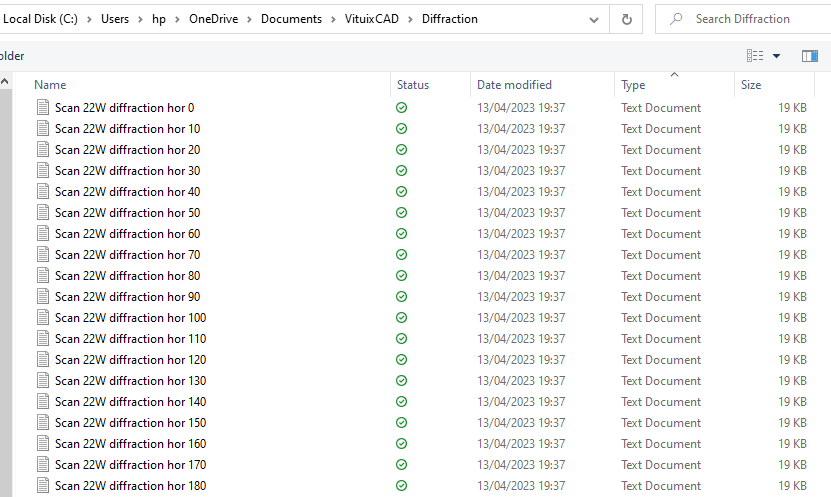
Task: Sort by the Size column header
Action: tap(751, 85)
